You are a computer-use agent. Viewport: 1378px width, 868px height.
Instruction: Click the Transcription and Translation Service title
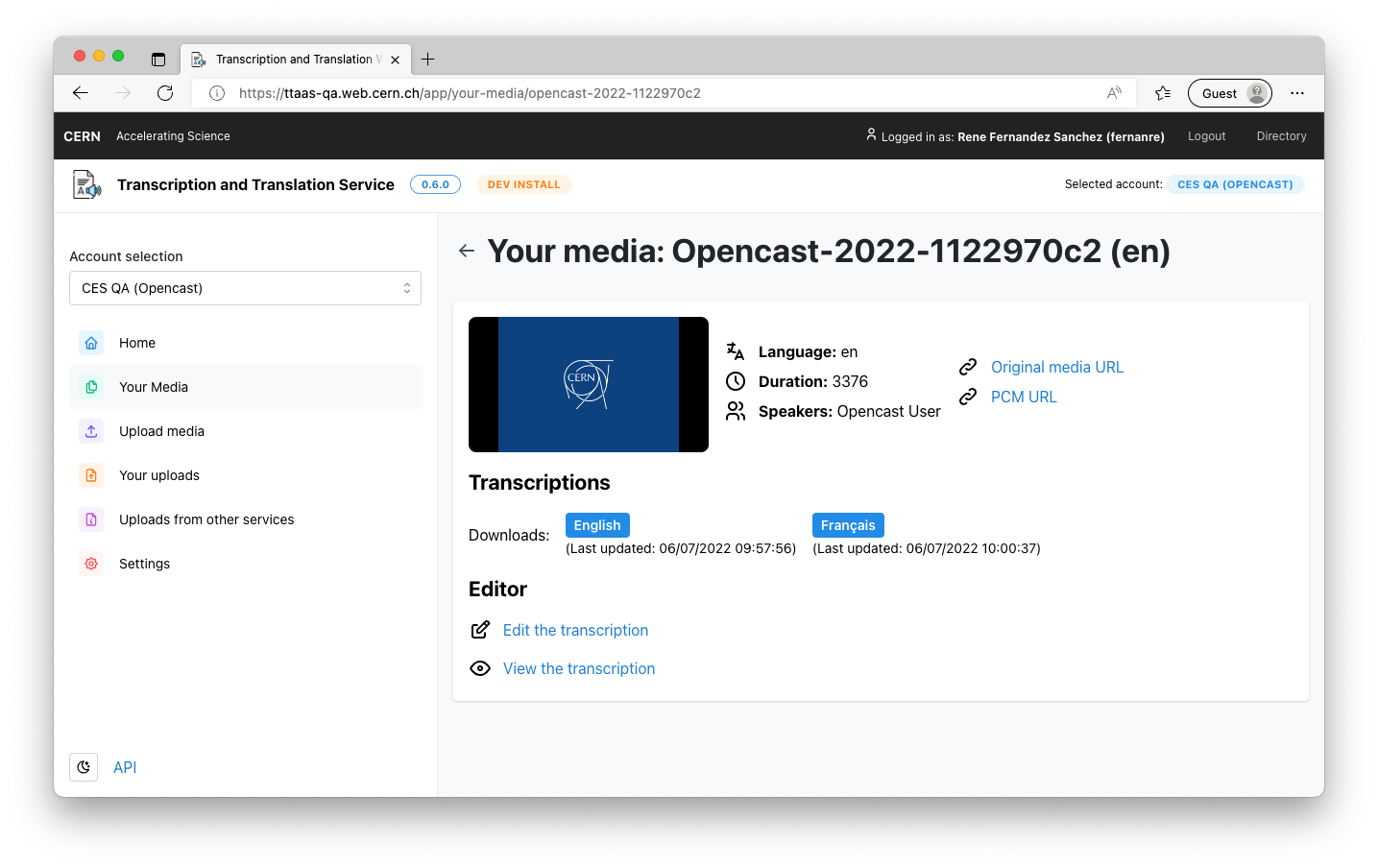[x=255, y=184]
